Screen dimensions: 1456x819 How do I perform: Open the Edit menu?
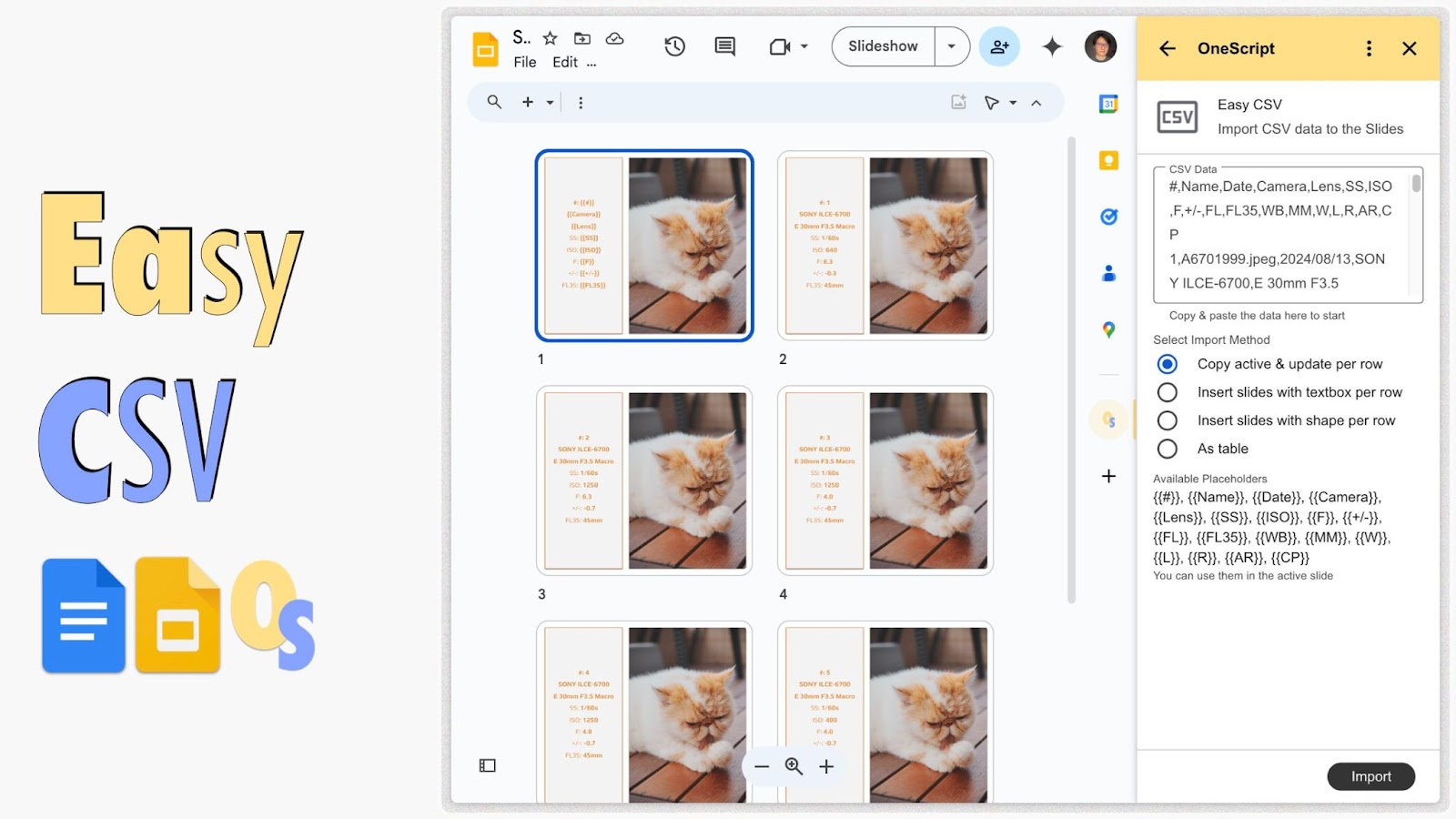pyautogui.click(x=565, y=63)
